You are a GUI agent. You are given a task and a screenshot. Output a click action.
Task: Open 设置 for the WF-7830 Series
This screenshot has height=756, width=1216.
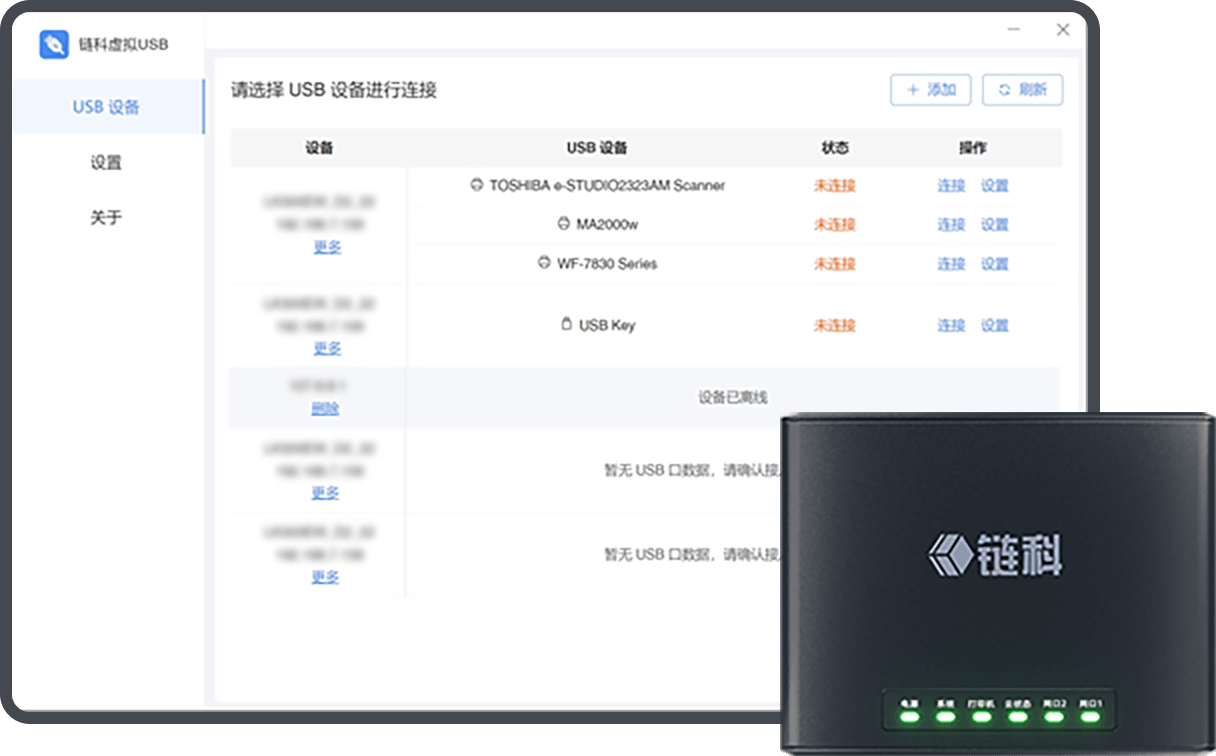point(995,264)
